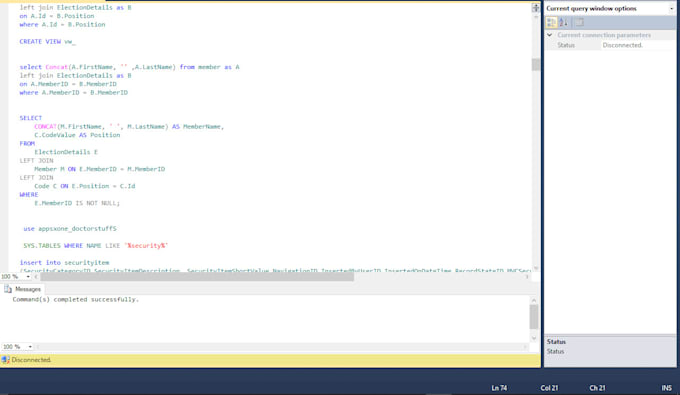Click the Messages pane vertical scrollbar thumb
680x395 pixels.
click(x=534, y=317)
